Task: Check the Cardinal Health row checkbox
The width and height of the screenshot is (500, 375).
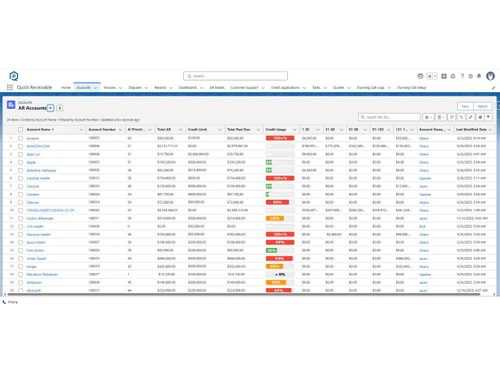Action: coord(21,178)
